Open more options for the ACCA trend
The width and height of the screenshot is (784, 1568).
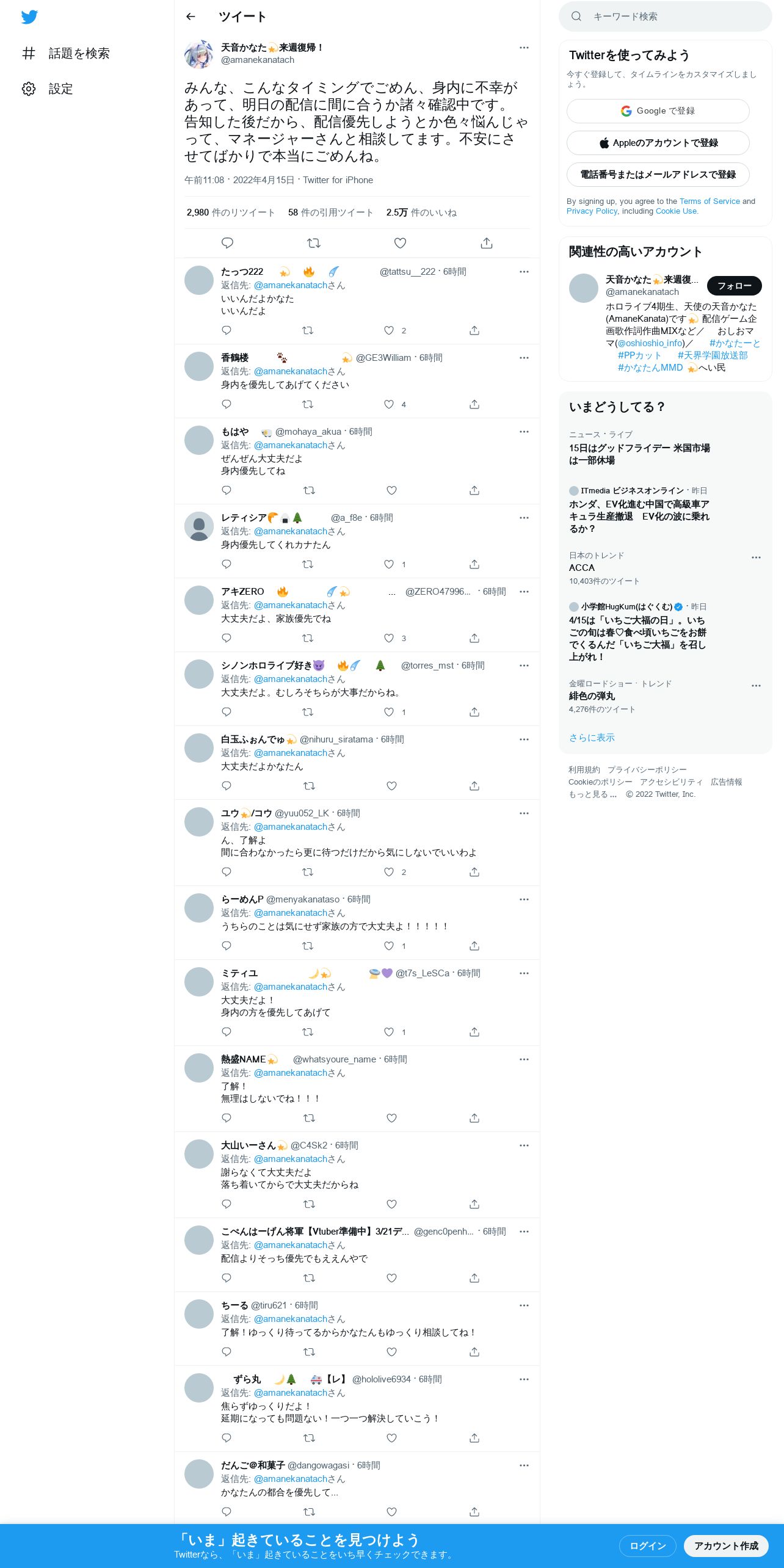pyautogui.click(x=756, y=557)
